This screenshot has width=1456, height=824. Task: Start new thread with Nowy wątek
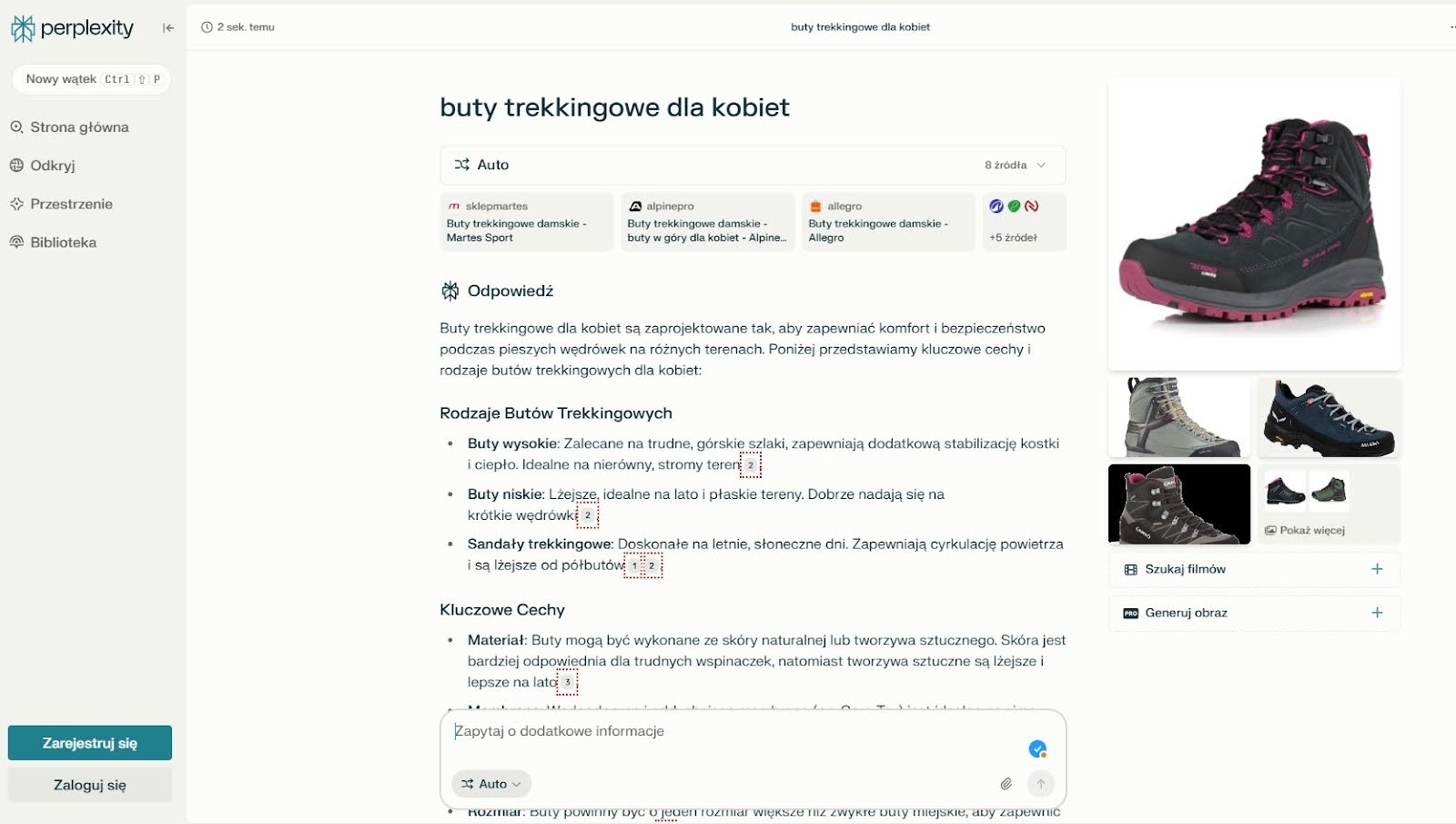91,79
